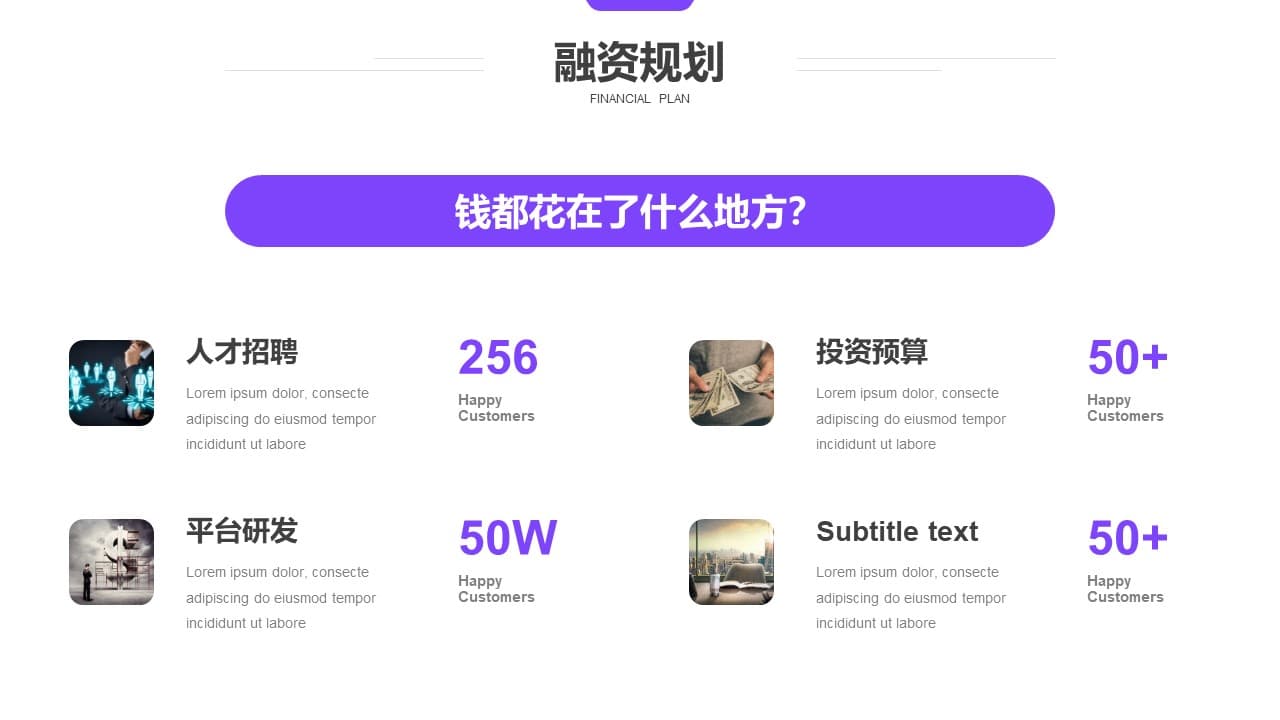The width and height of the screenshot is (1280, 720).
Task: Click Happy Customers label in 投资预算 row
Action: pyautogui.click(x=1125, y=408)
